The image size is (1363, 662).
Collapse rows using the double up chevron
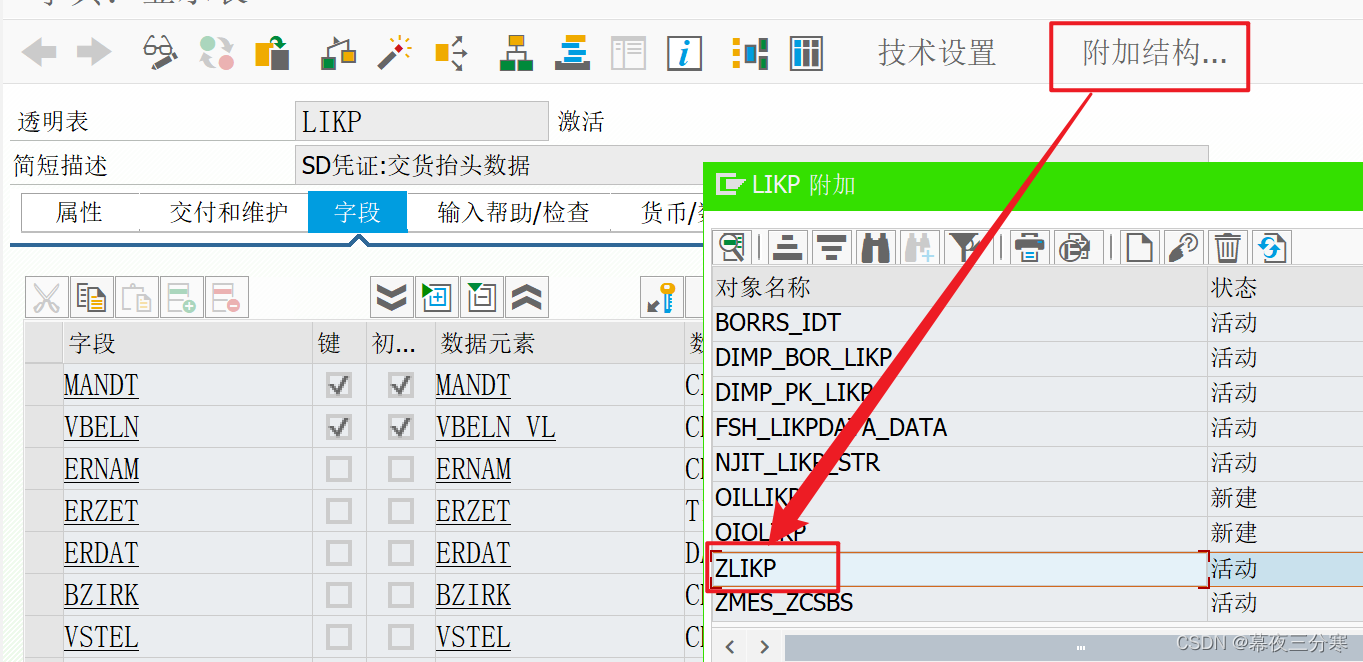(527, 297)
